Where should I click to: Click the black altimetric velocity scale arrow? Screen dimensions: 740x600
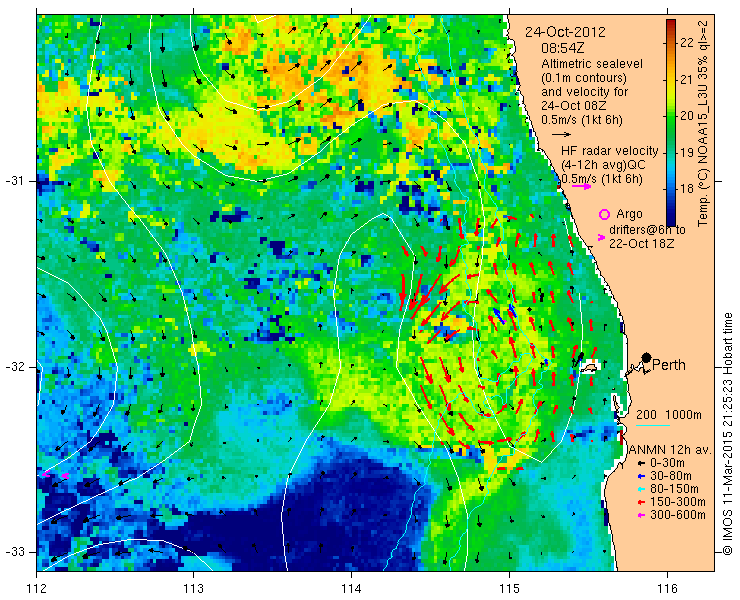coord(561,135)
